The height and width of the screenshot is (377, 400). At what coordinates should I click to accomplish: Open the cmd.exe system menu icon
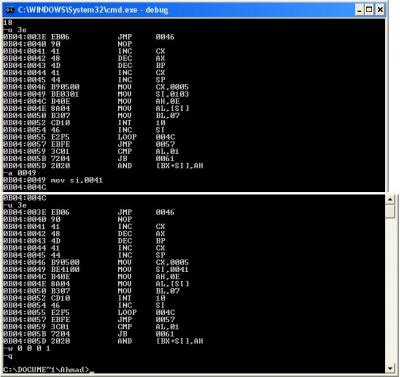coord(9,10)
